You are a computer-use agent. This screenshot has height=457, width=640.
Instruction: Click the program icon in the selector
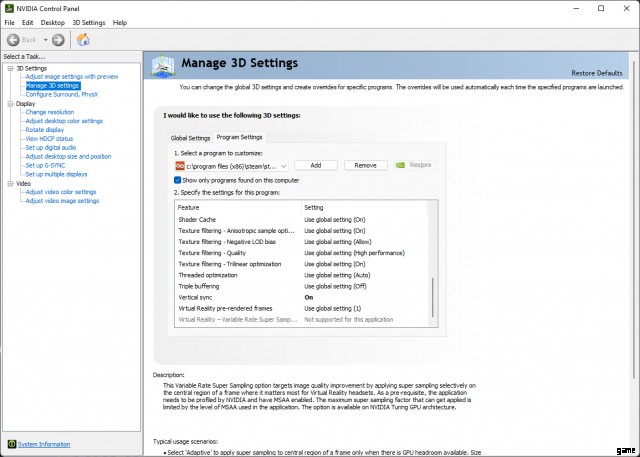click(180, 165)
